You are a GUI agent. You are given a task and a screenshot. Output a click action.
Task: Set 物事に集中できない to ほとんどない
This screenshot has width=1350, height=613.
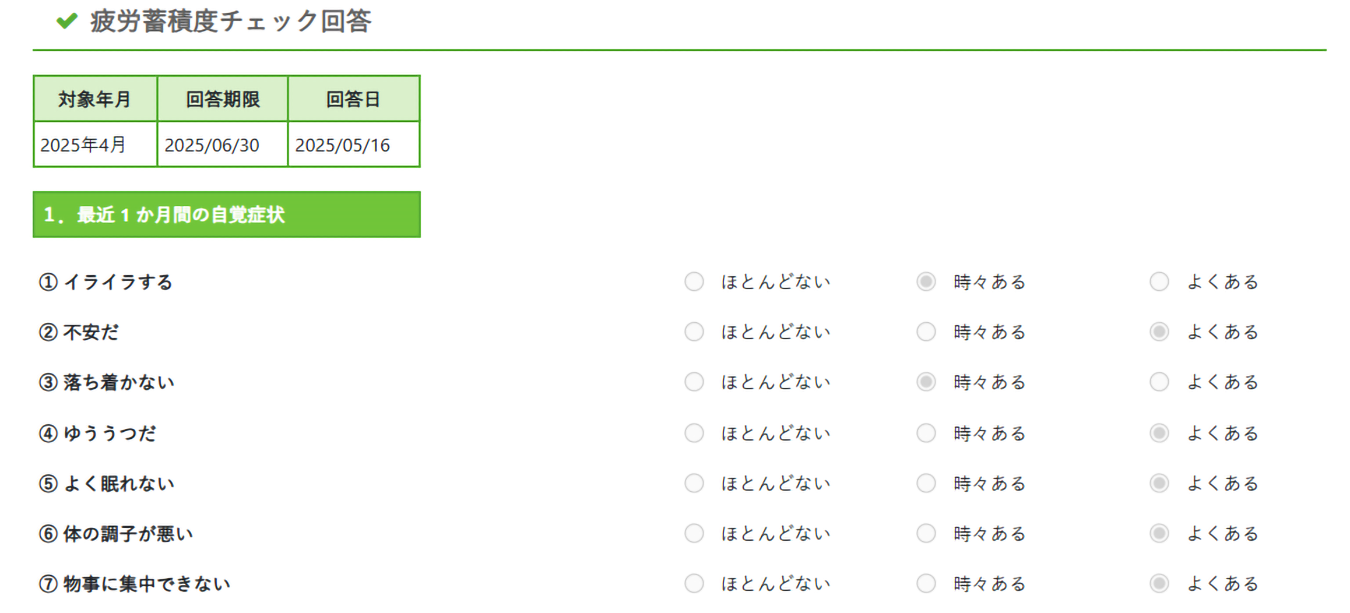coord(694,584)
